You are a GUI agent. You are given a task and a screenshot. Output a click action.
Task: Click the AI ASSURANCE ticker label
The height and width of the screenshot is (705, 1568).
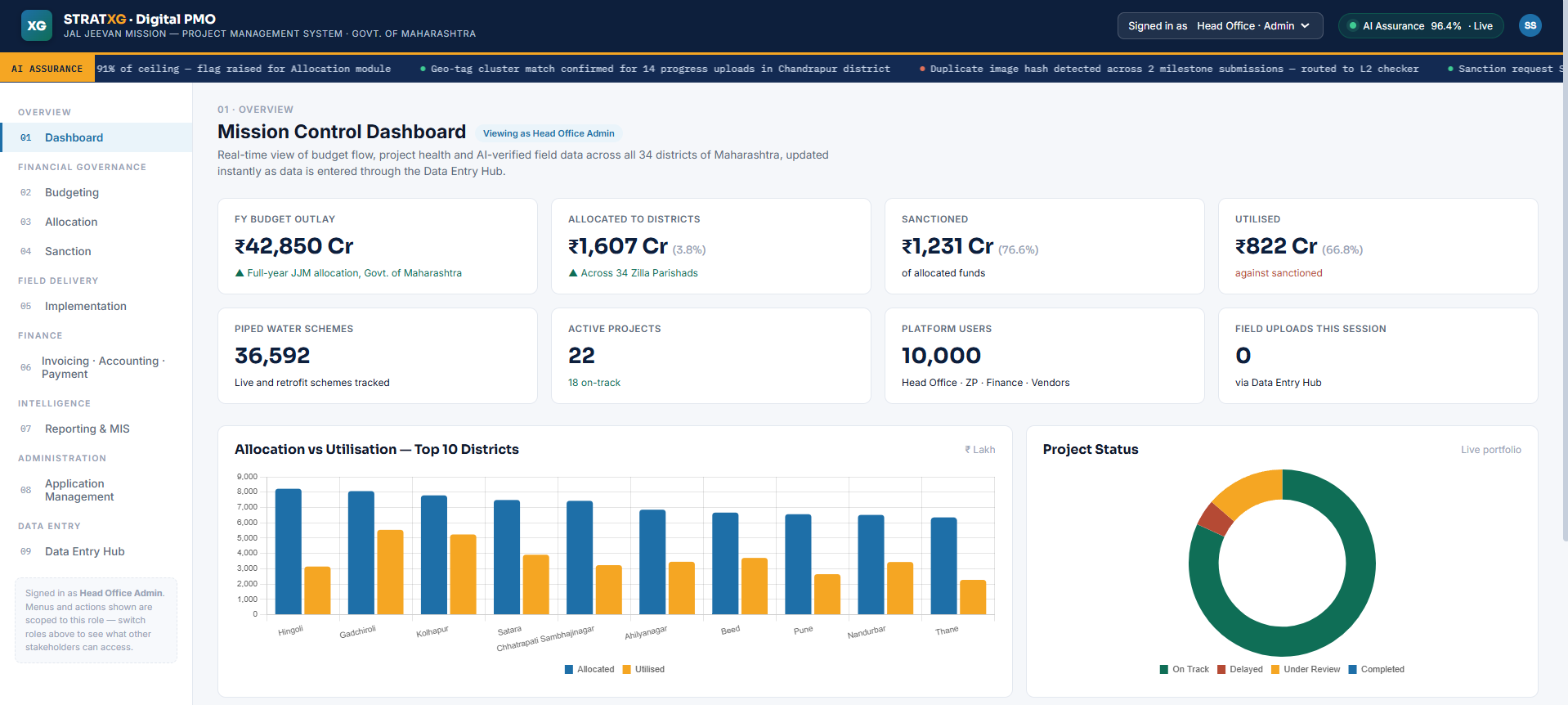[x=47, y=69]
